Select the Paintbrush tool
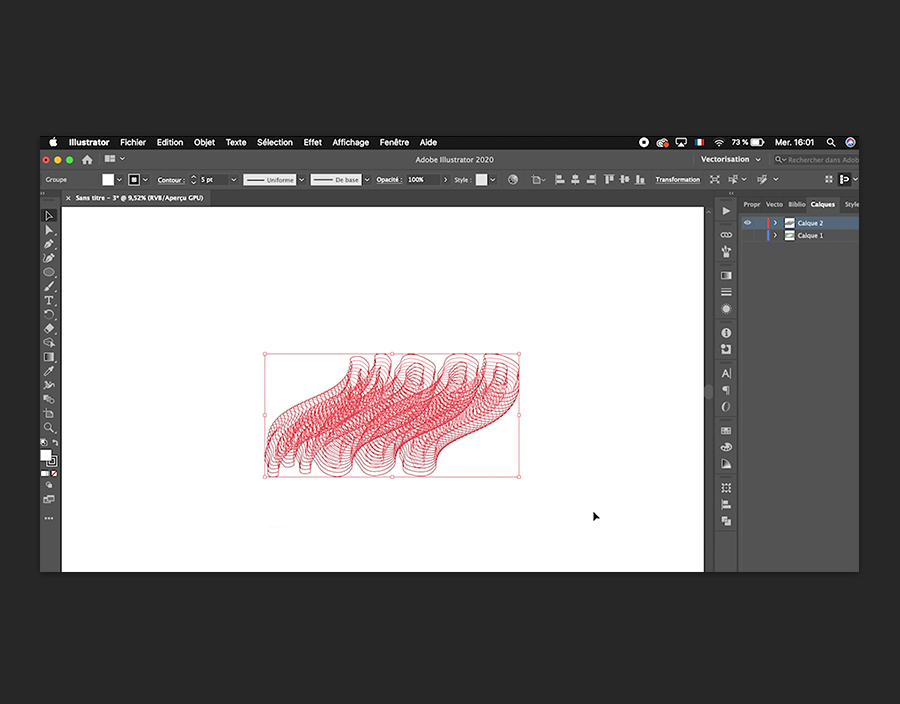Viewport: 900px width, 704px height. coord(49,286)
